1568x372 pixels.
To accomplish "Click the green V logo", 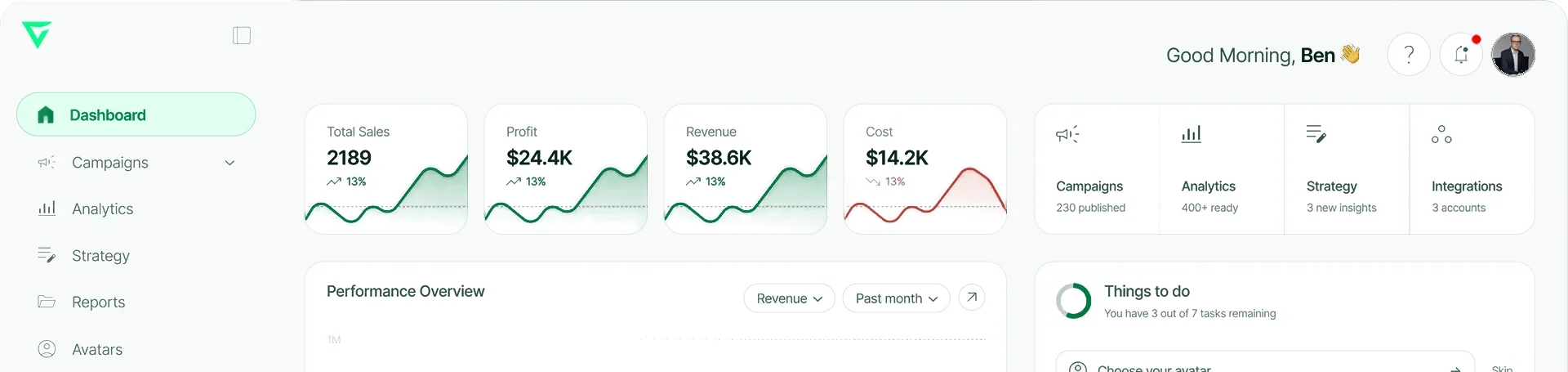I will tap(37, 34).
